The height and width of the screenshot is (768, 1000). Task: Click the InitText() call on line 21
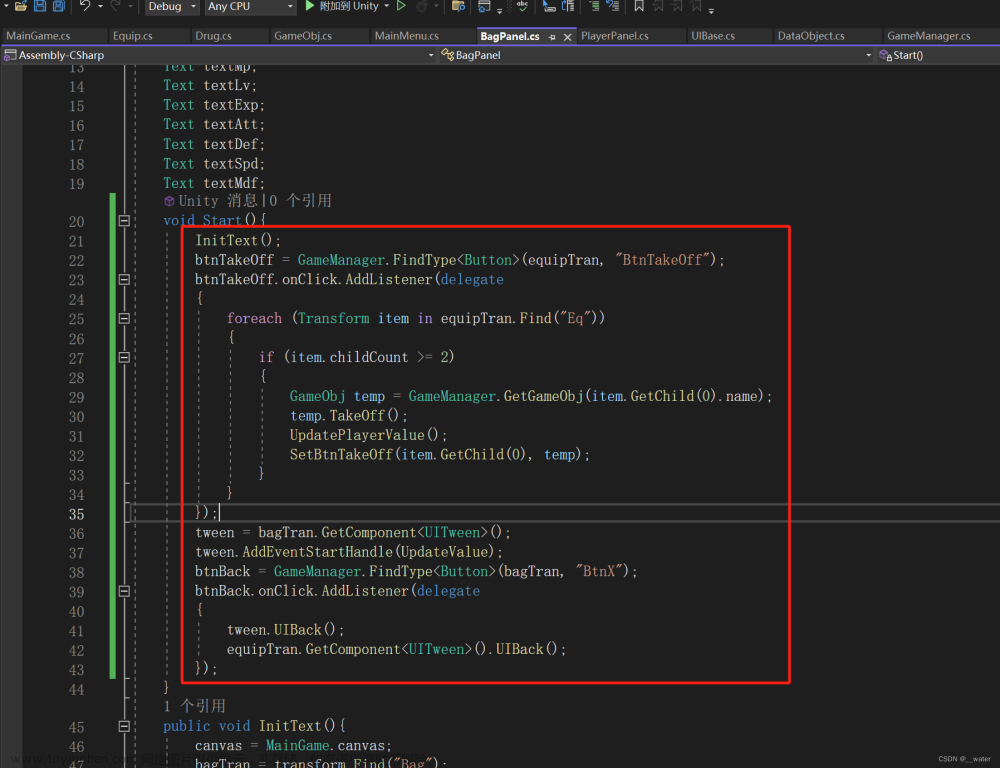click(237, 240)
